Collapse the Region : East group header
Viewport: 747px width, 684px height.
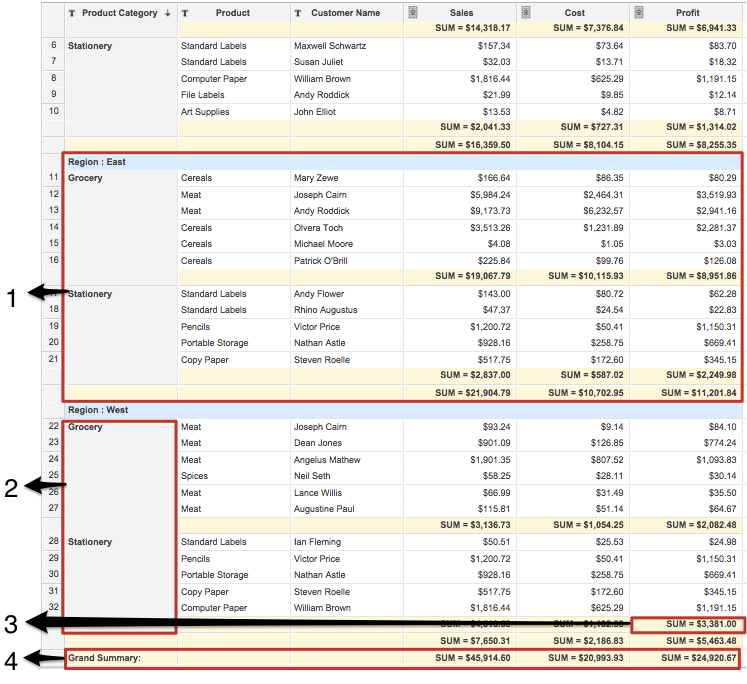(x=96, y=161)
